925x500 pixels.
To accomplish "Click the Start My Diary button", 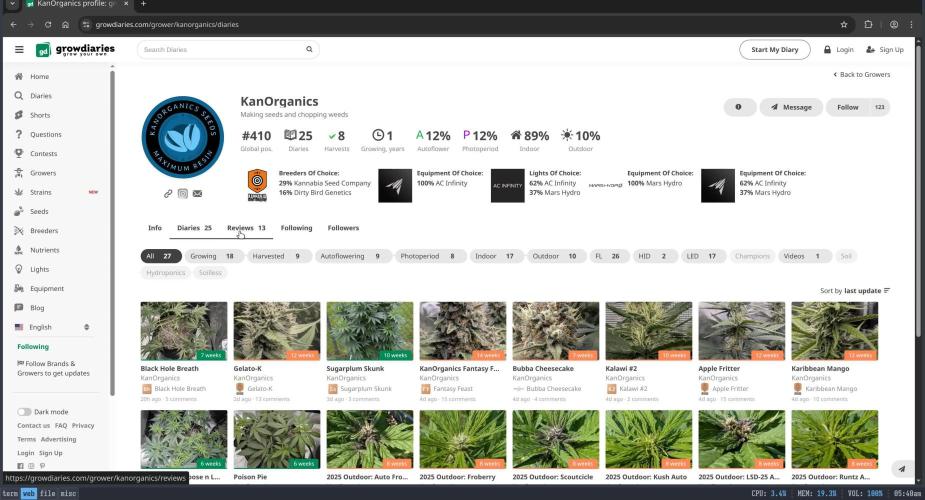I will point(774,49).
